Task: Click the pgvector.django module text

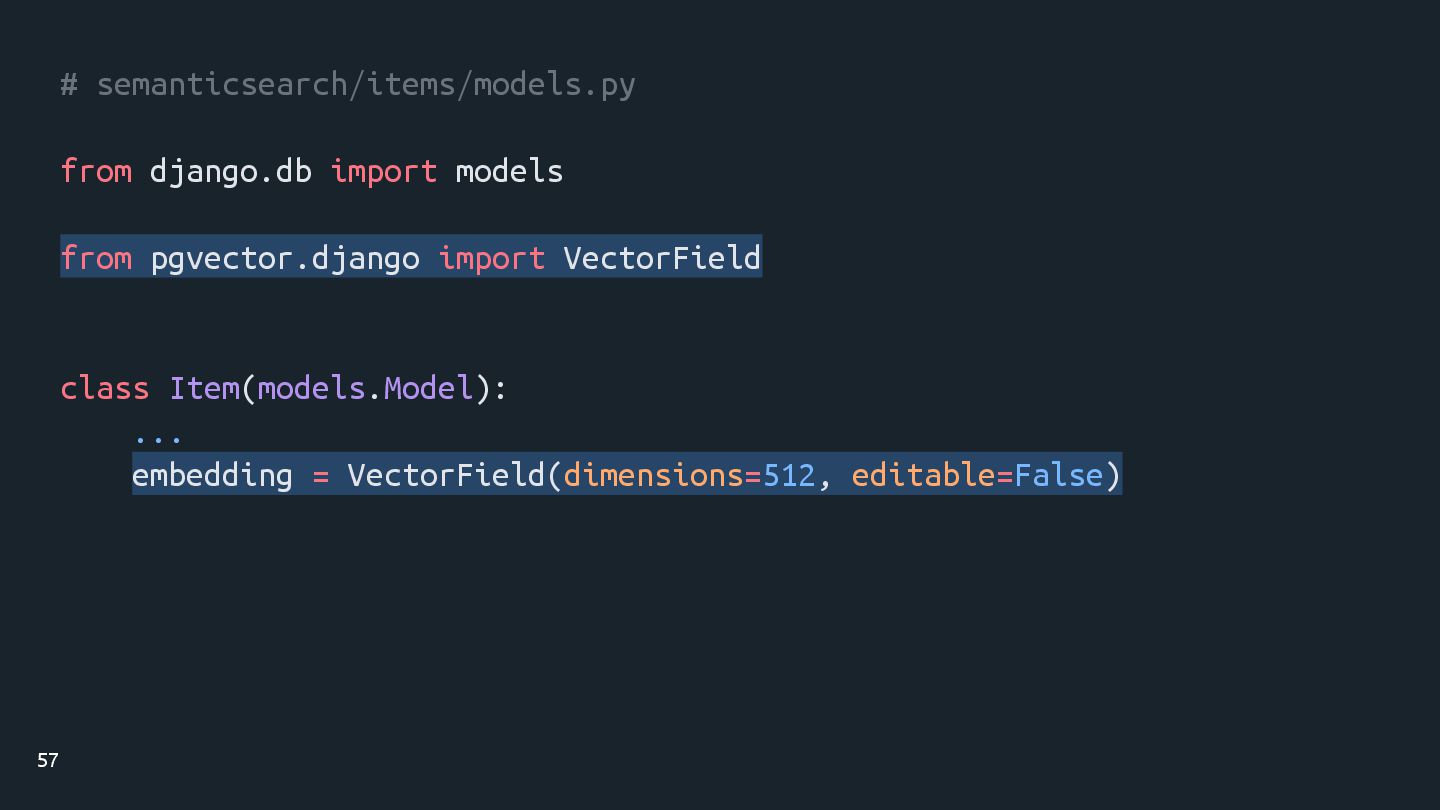Action: [285, 259]
